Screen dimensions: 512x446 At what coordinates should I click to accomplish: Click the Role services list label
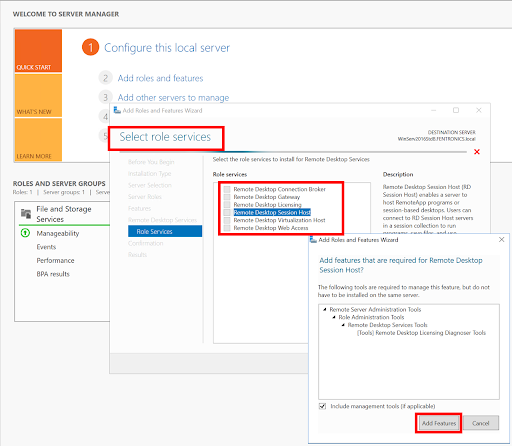point(230,174)
